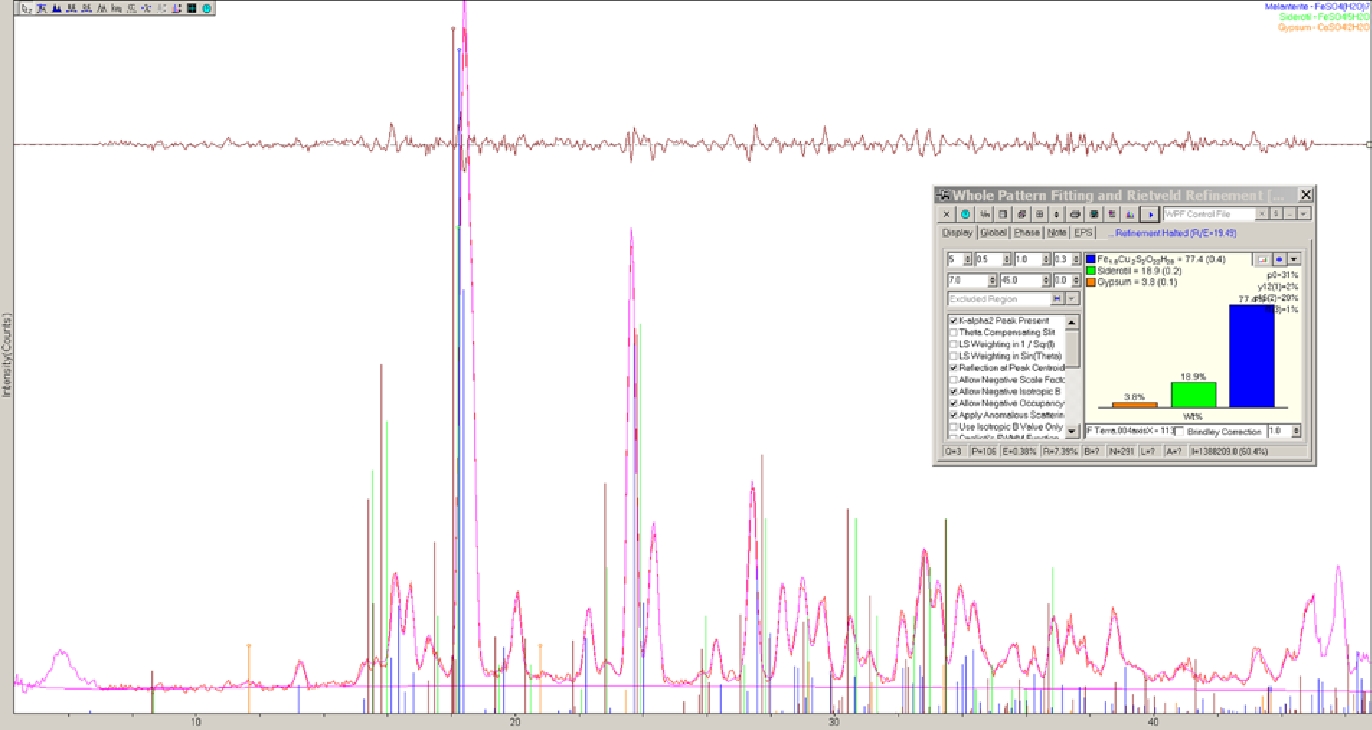Enable Theta Compensating Slit checkbox

coord(954,333)
